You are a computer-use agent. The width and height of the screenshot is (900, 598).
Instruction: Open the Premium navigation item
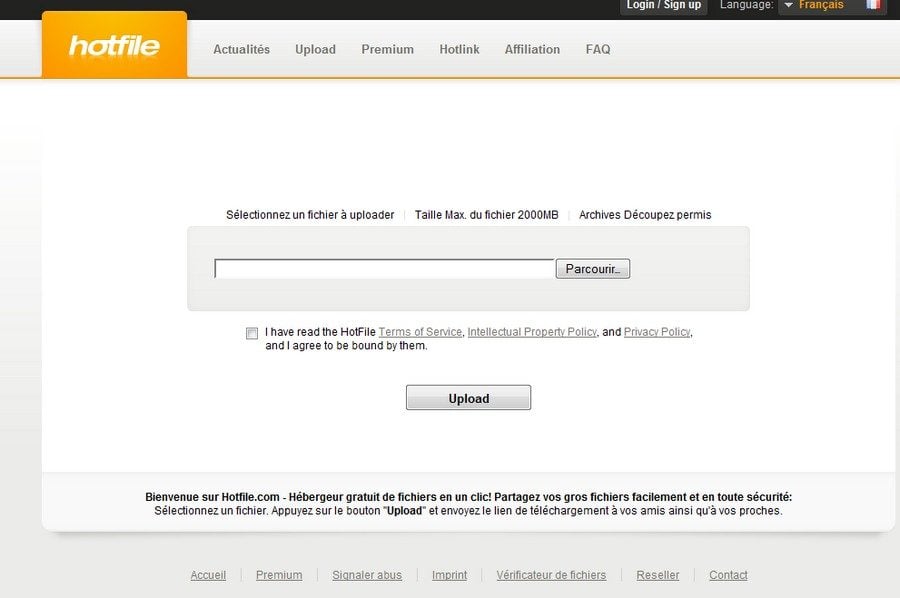[387, 49]
